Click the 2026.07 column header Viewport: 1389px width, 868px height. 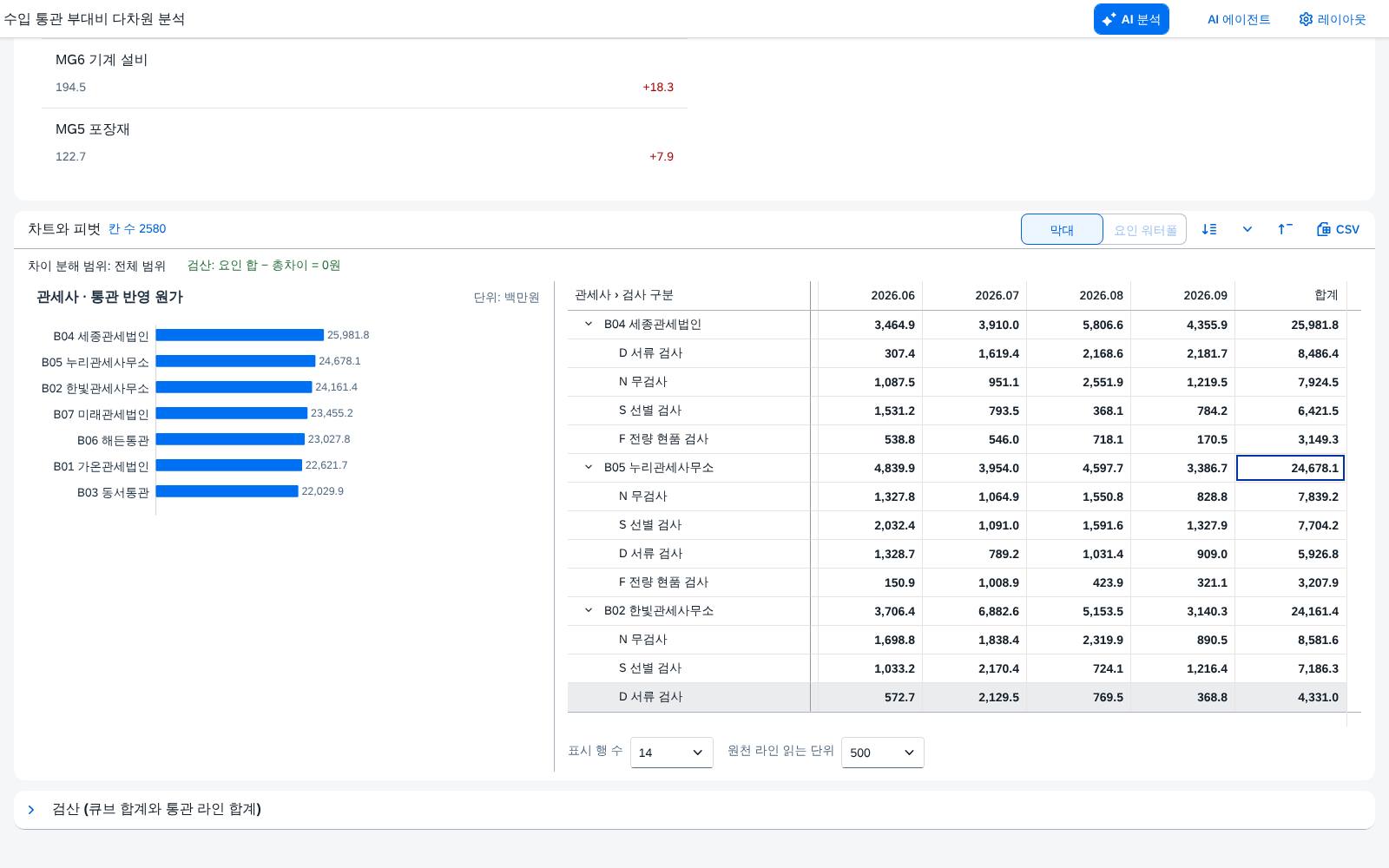click(974, 295)
